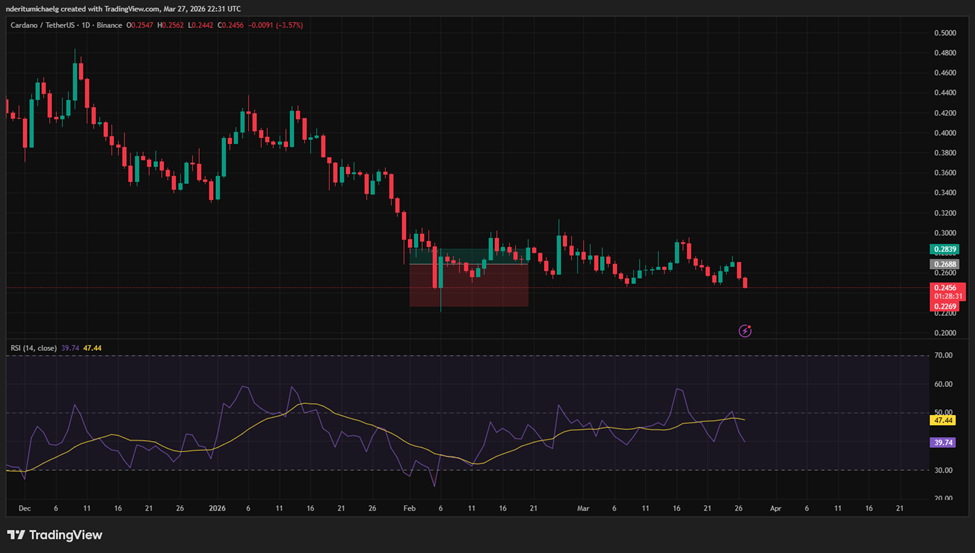Select the green profit zone of position

pyautogui.click(x=468, y=257)
